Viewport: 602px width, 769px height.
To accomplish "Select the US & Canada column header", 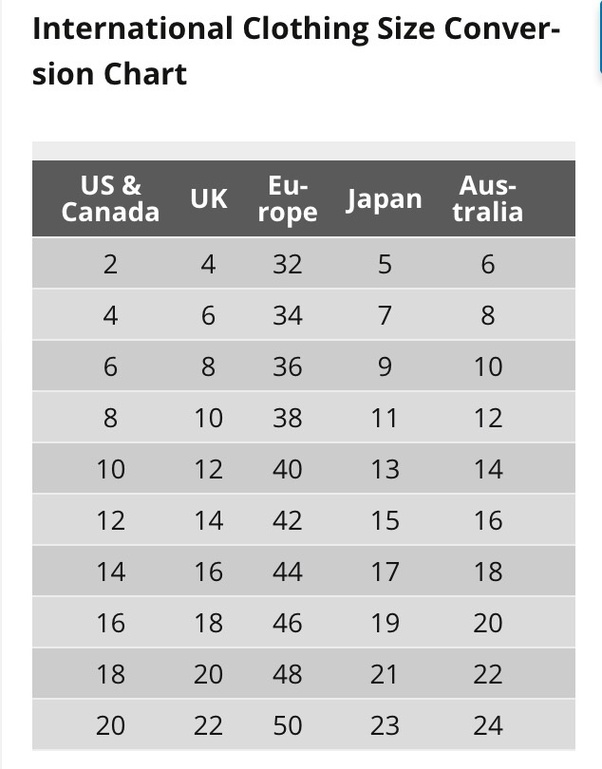I will coord(110,199).
